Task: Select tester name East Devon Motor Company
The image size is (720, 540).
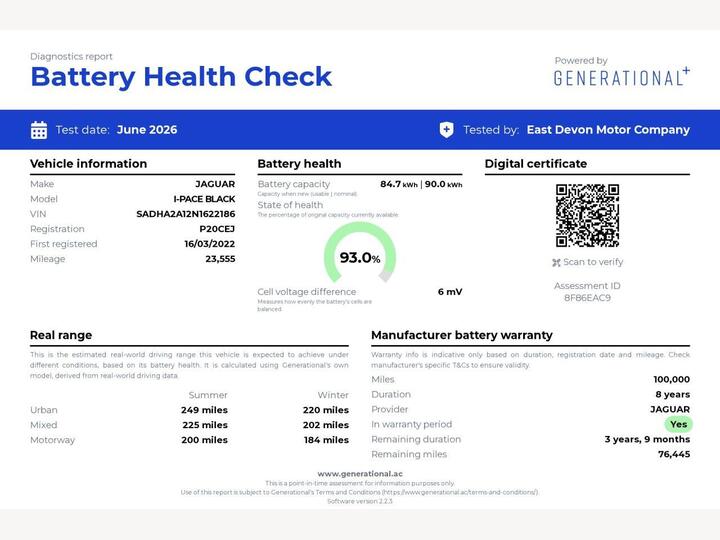Action: tap(608, 130)
